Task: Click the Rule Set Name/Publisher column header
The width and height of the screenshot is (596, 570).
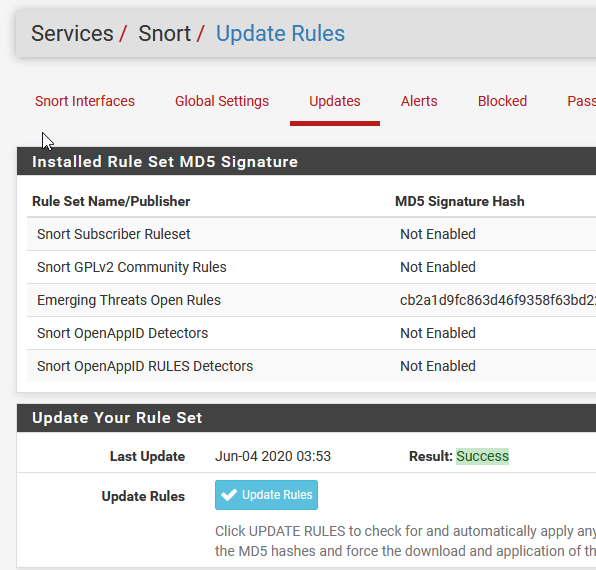Action: pyautogui.click(x=111, y=201)
